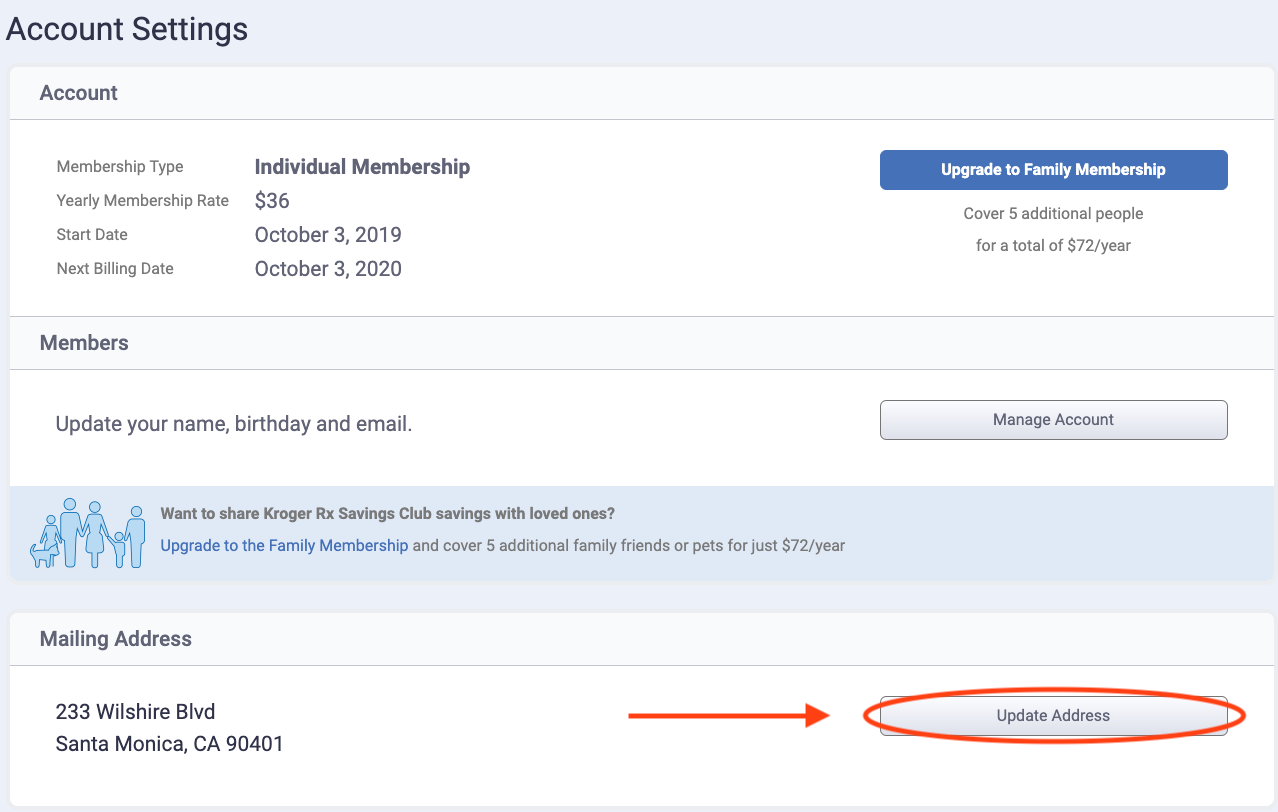Select the Account section header
Viewport: 1278px width, 812px height.
pos(79,93)
